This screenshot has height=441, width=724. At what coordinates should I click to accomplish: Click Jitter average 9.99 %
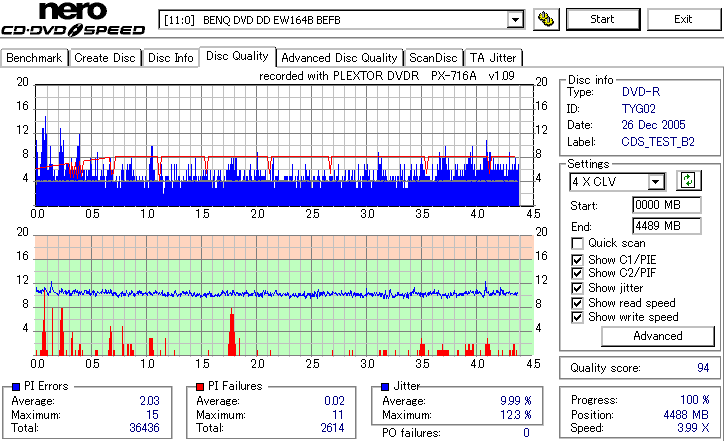pos(516,401)
